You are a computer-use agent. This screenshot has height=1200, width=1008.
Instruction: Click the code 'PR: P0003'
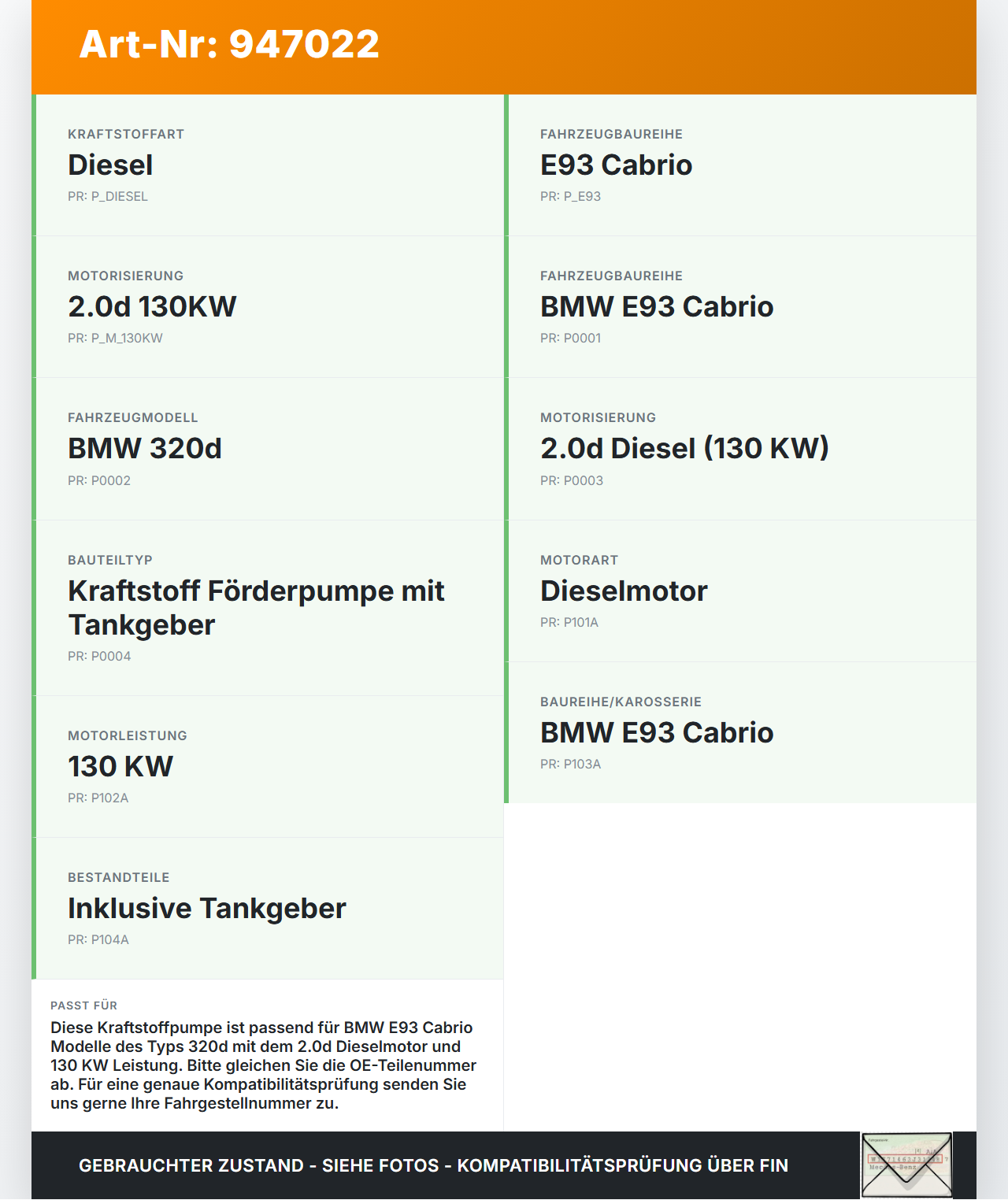tap(572, 480)
